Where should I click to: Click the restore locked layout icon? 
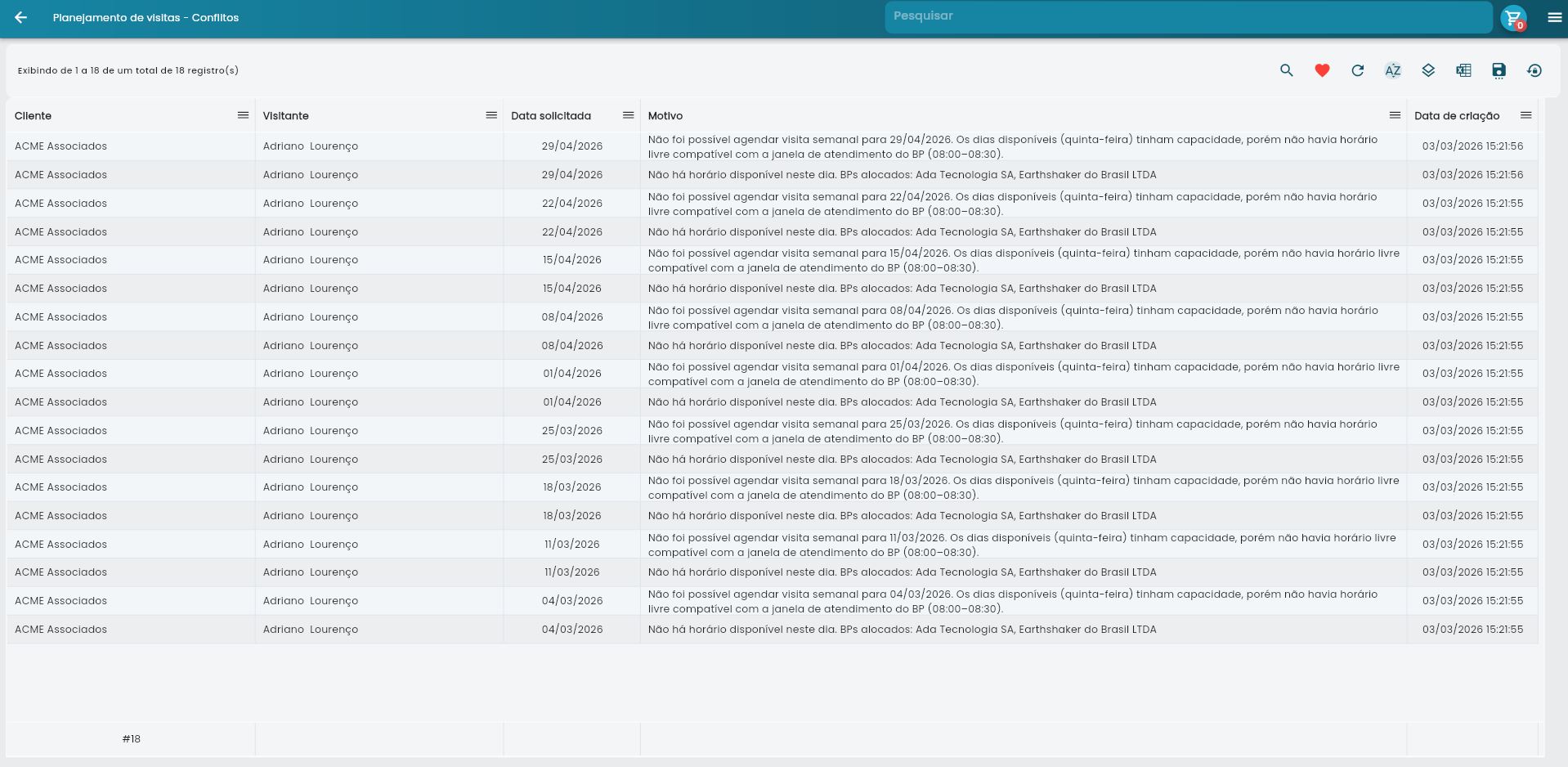(1534, 70)
